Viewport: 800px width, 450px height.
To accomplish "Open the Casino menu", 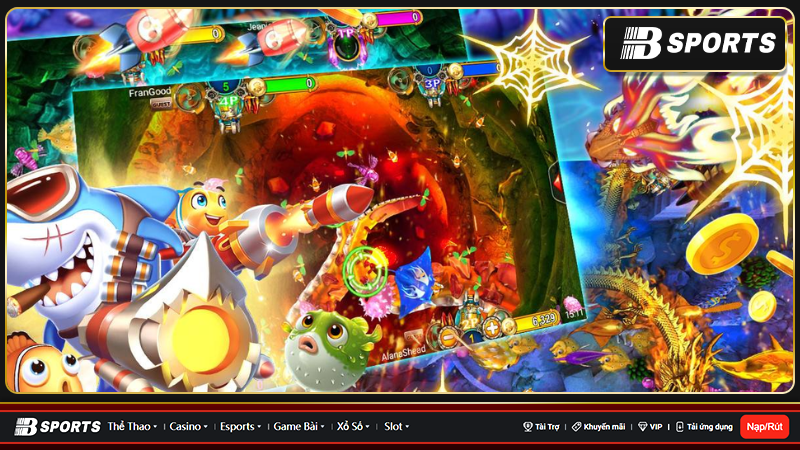I will 185,427.
